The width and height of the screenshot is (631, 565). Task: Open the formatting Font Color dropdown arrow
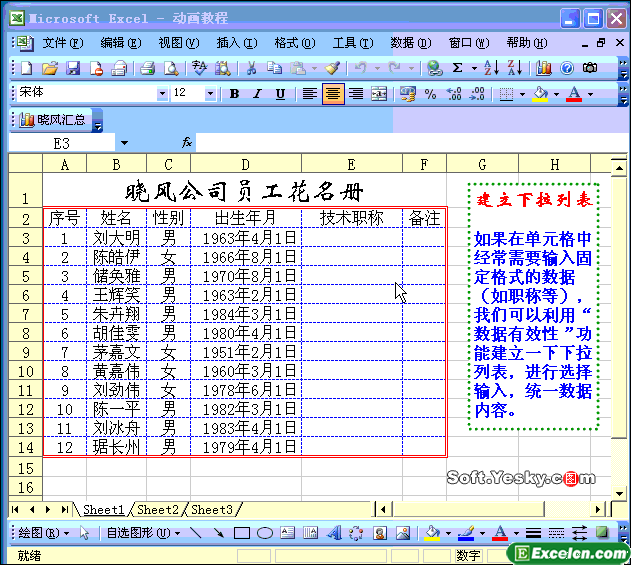pyautogui.click(x=590, y=95)
